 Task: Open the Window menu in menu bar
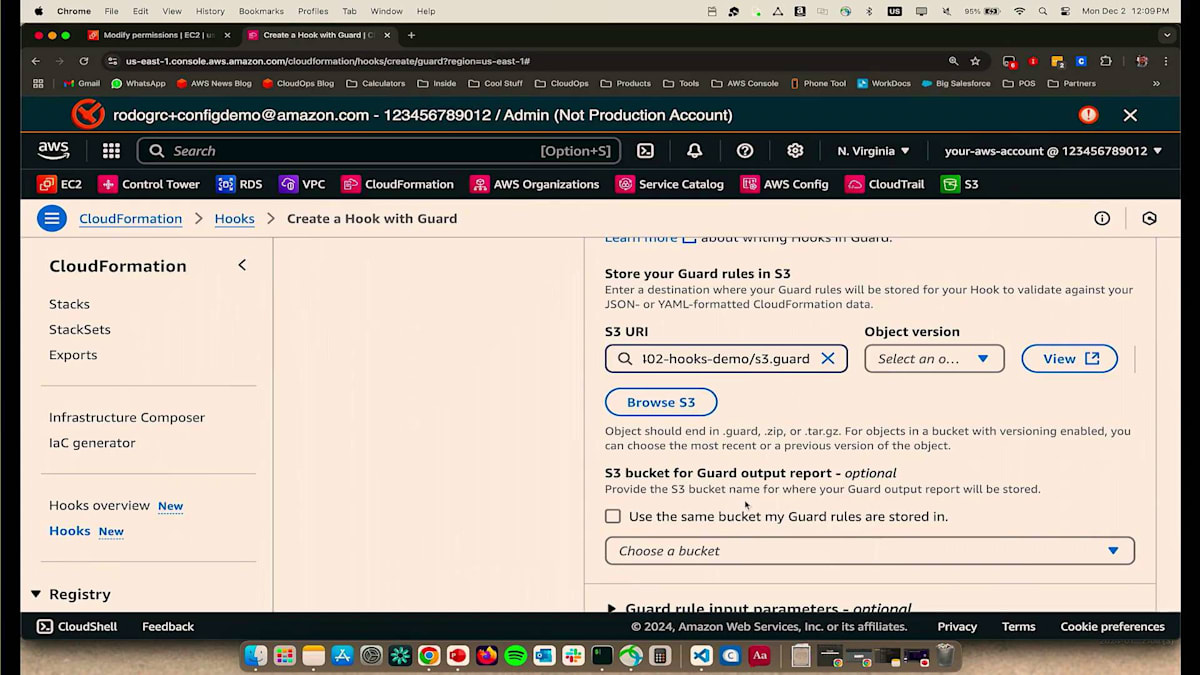pos(386,11)
